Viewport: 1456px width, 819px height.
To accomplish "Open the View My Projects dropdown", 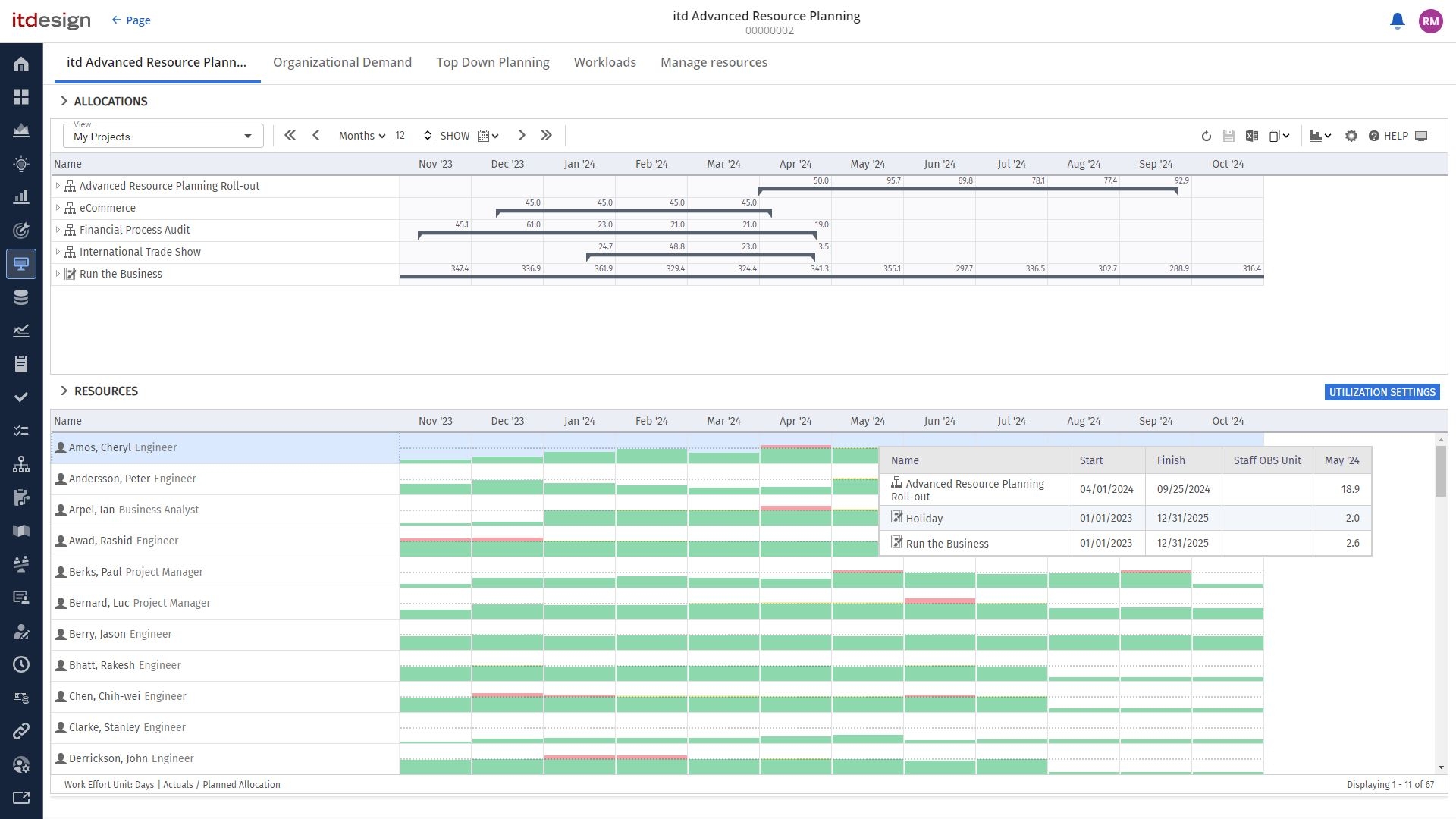I will pyautogui.click(x=162, y=136).
